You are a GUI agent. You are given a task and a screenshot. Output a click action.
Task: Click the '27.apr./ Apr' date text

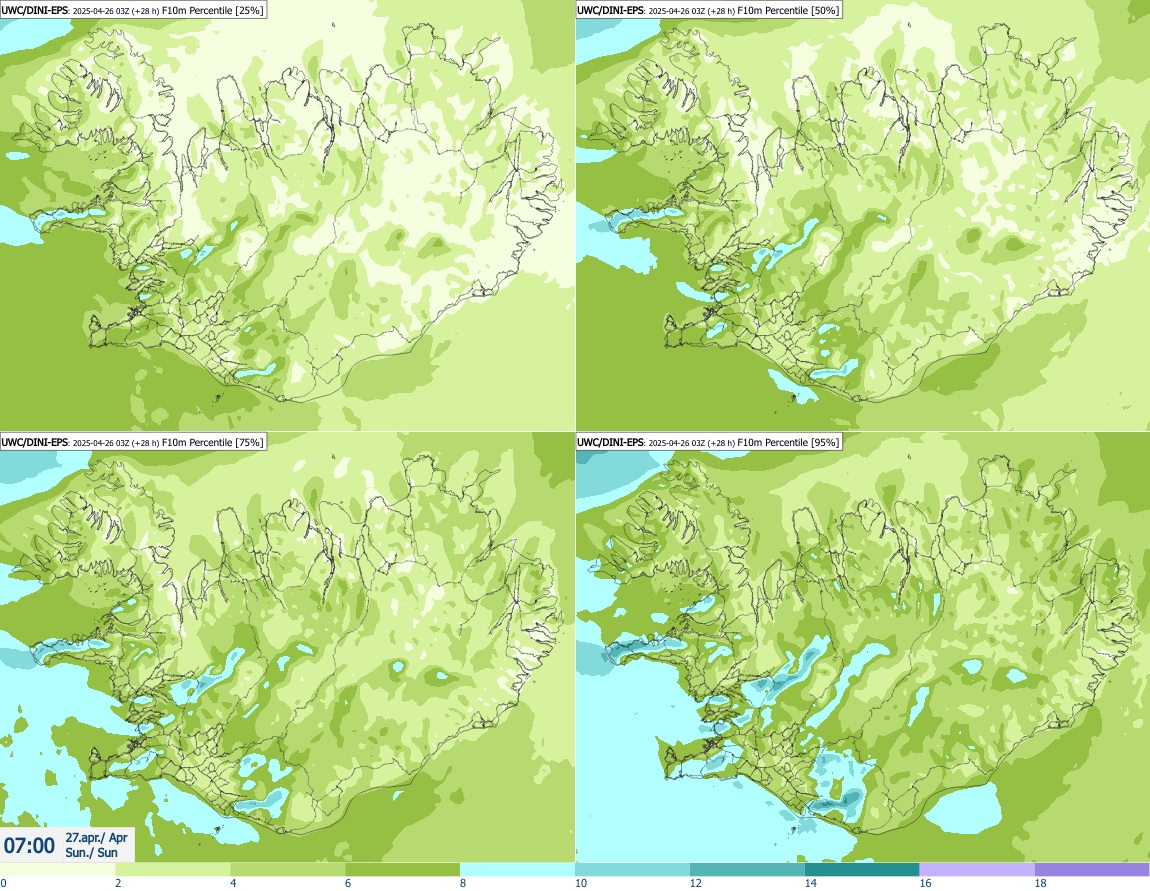(x=96, y=837)
